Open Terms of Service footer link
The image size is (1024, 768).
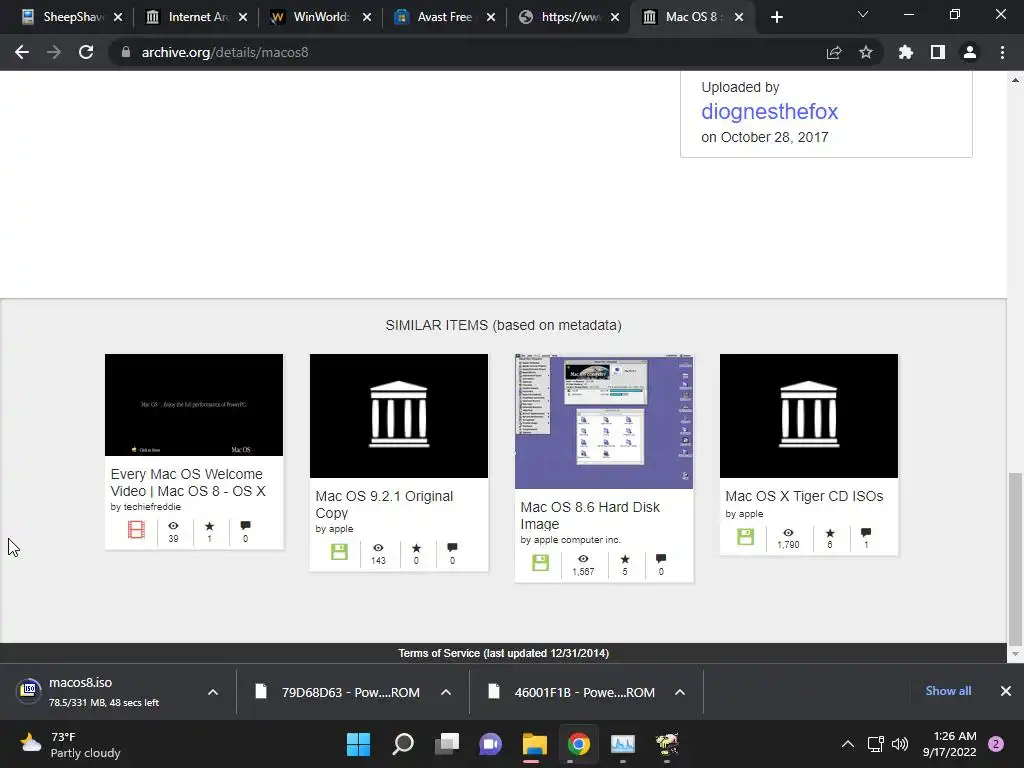[503, 653]
